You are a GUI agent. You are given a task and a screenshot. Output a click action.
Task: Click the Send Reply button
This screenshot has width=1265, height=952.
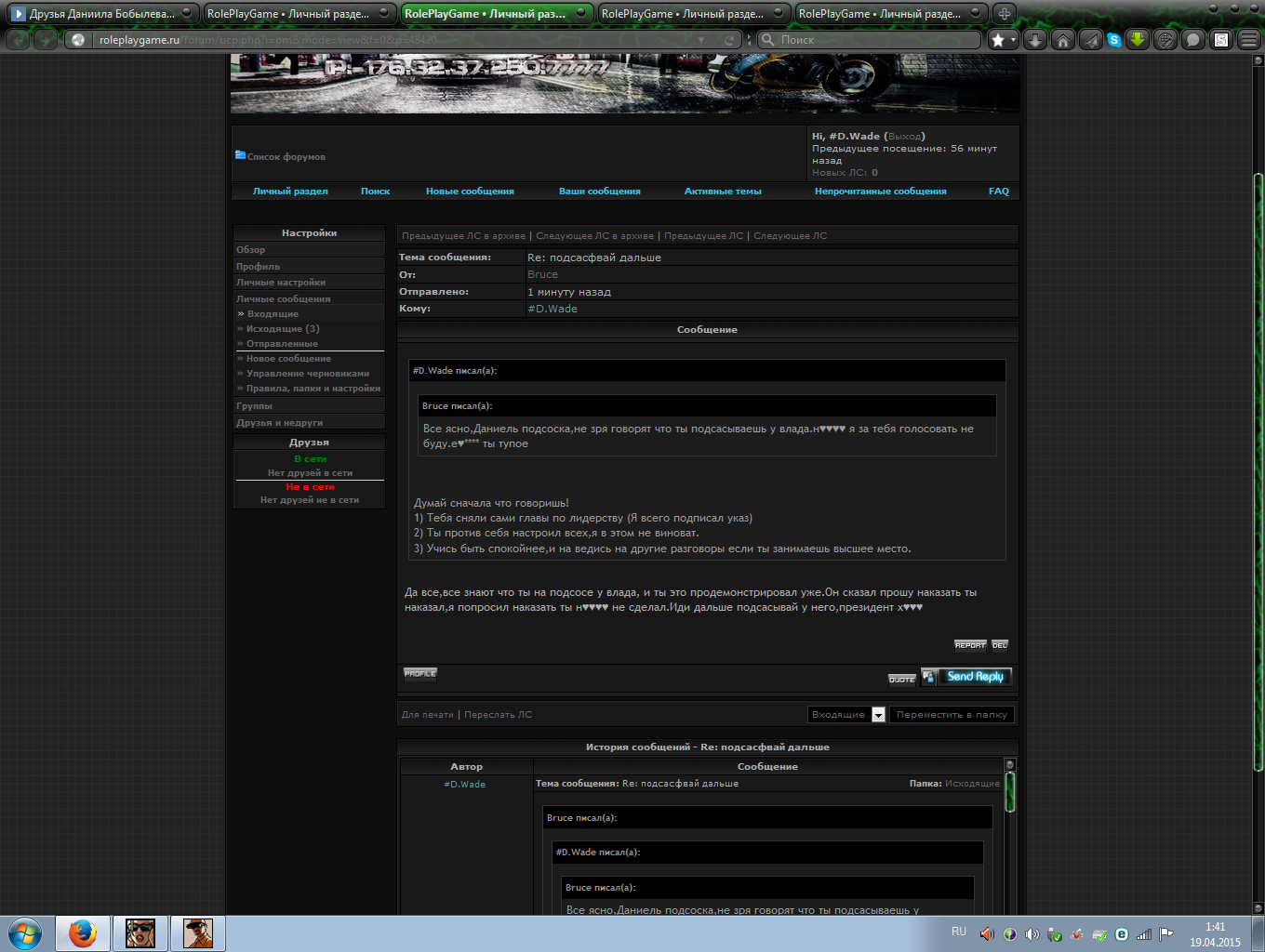(975, 677)
